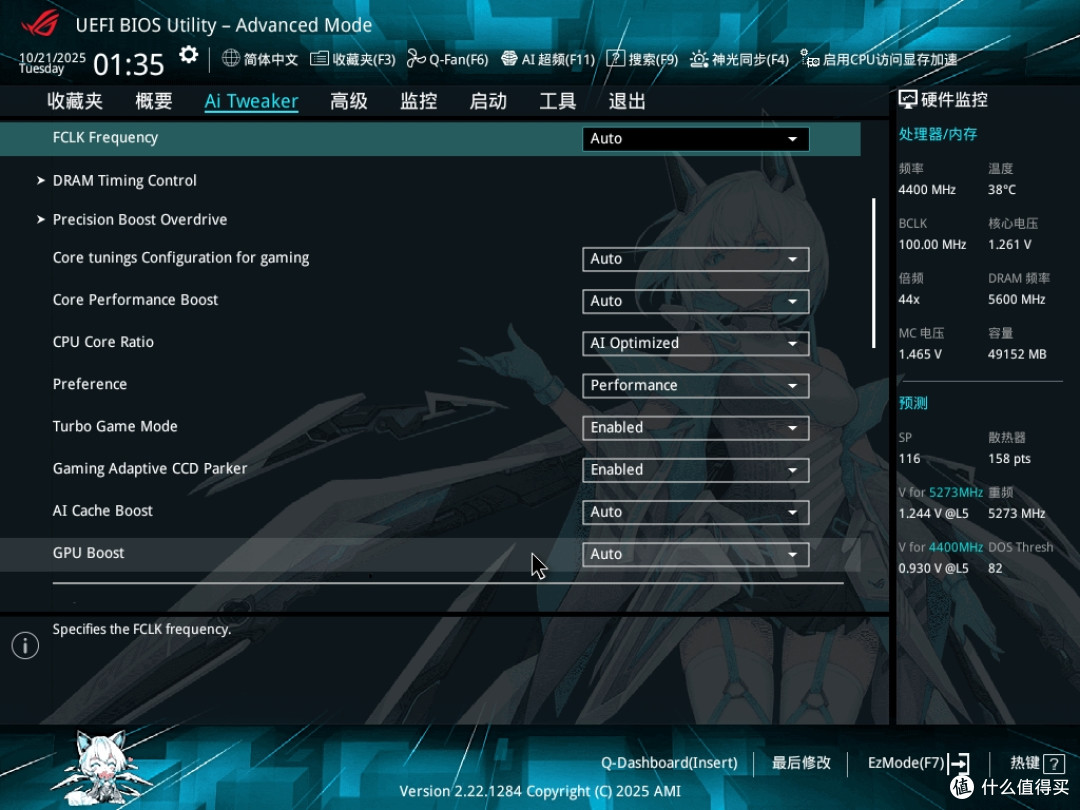
Task: Click the Q-Fan(F6) fan icon
Action: click(x=415, y=59)
